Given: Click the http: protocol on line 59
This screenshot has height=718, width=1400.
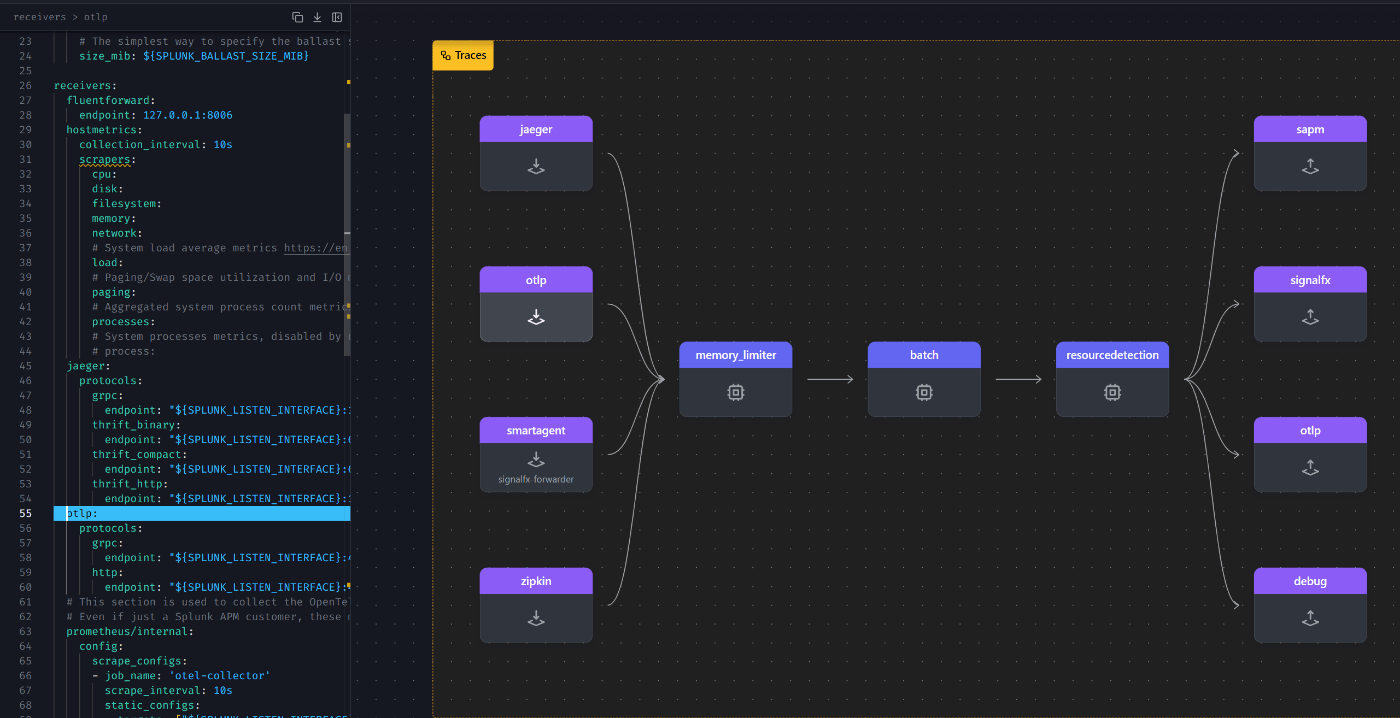Looking at the screenshot, I should [x=107, y=572].
